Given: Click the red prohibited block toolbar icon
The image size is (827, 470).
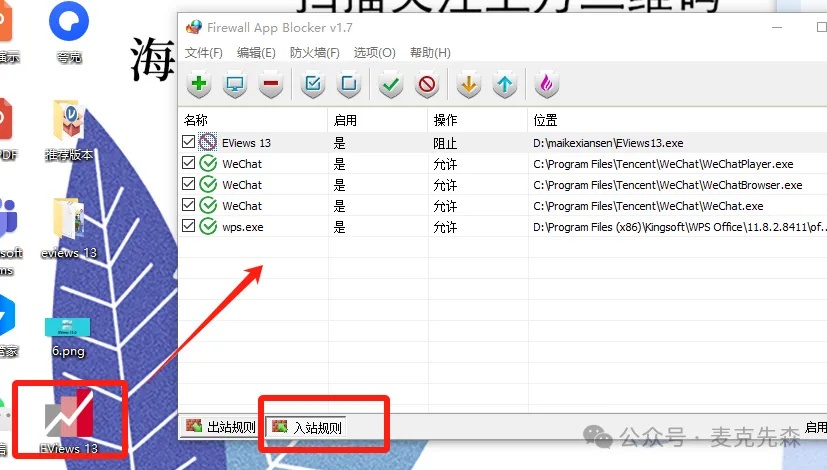Looking at the screenshot, I should click(427, 84).
